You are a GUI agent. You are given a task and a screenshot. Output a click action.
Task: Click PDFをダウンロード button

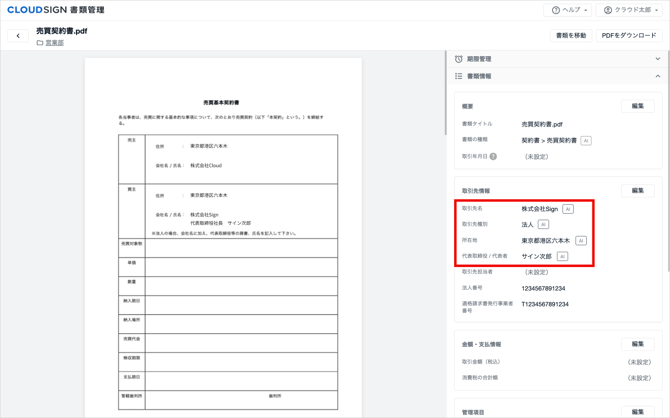[629, 35]
